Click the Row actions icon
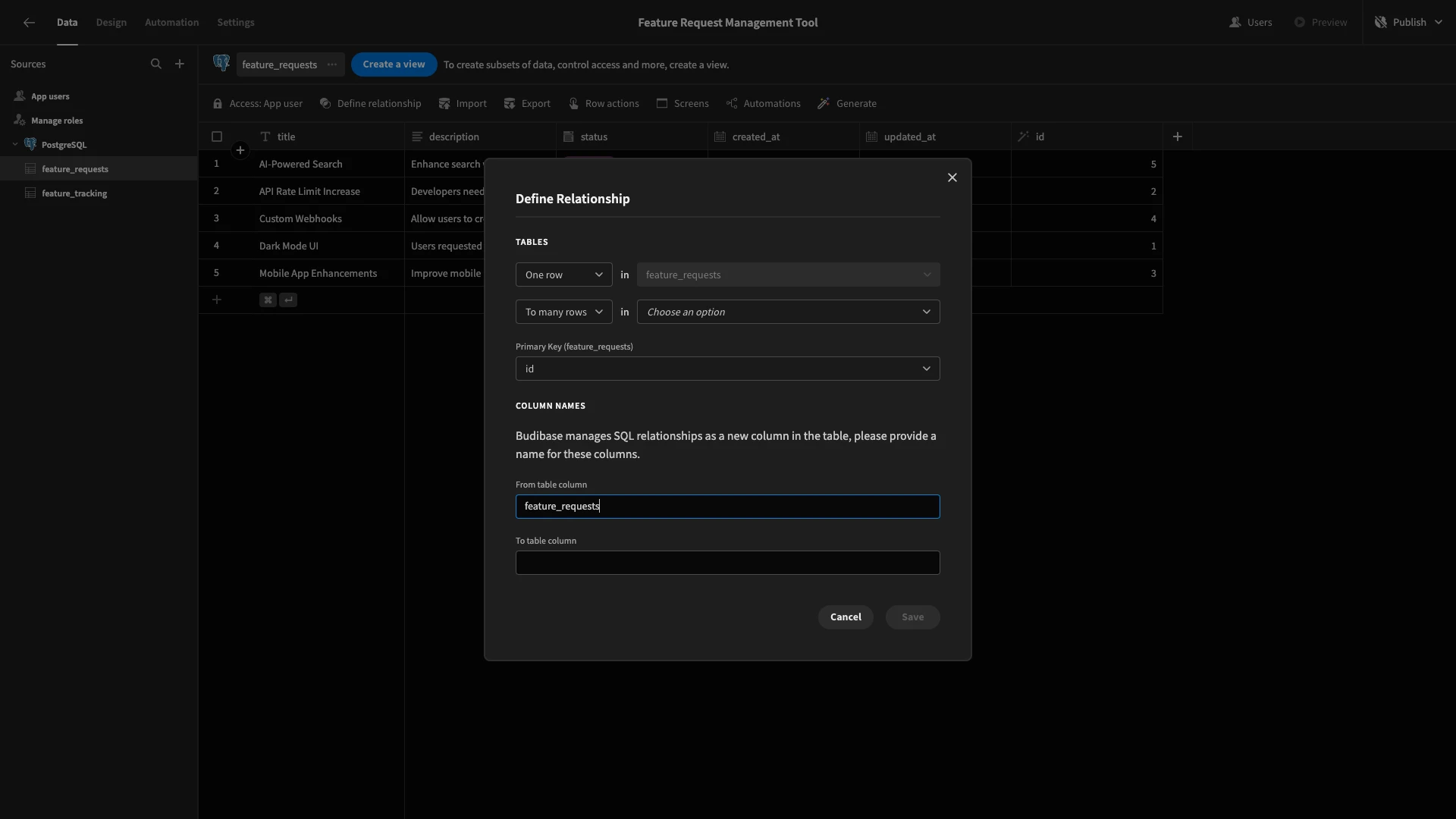1456x819 pixels. [x=573, y=104]
